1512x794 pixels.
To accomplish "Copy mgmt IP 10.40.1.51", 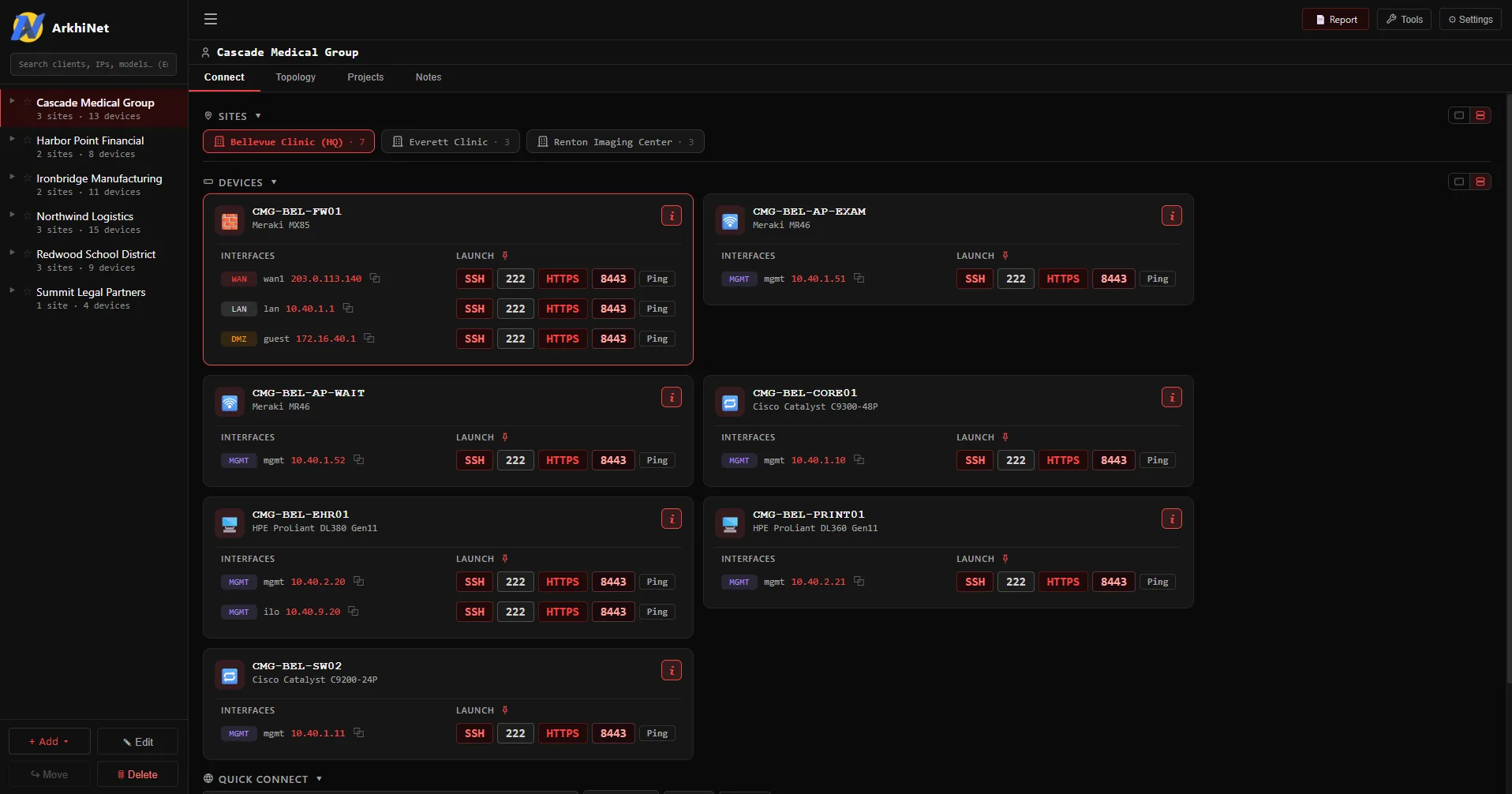I will pyautogui.click(x=859, y=278).
